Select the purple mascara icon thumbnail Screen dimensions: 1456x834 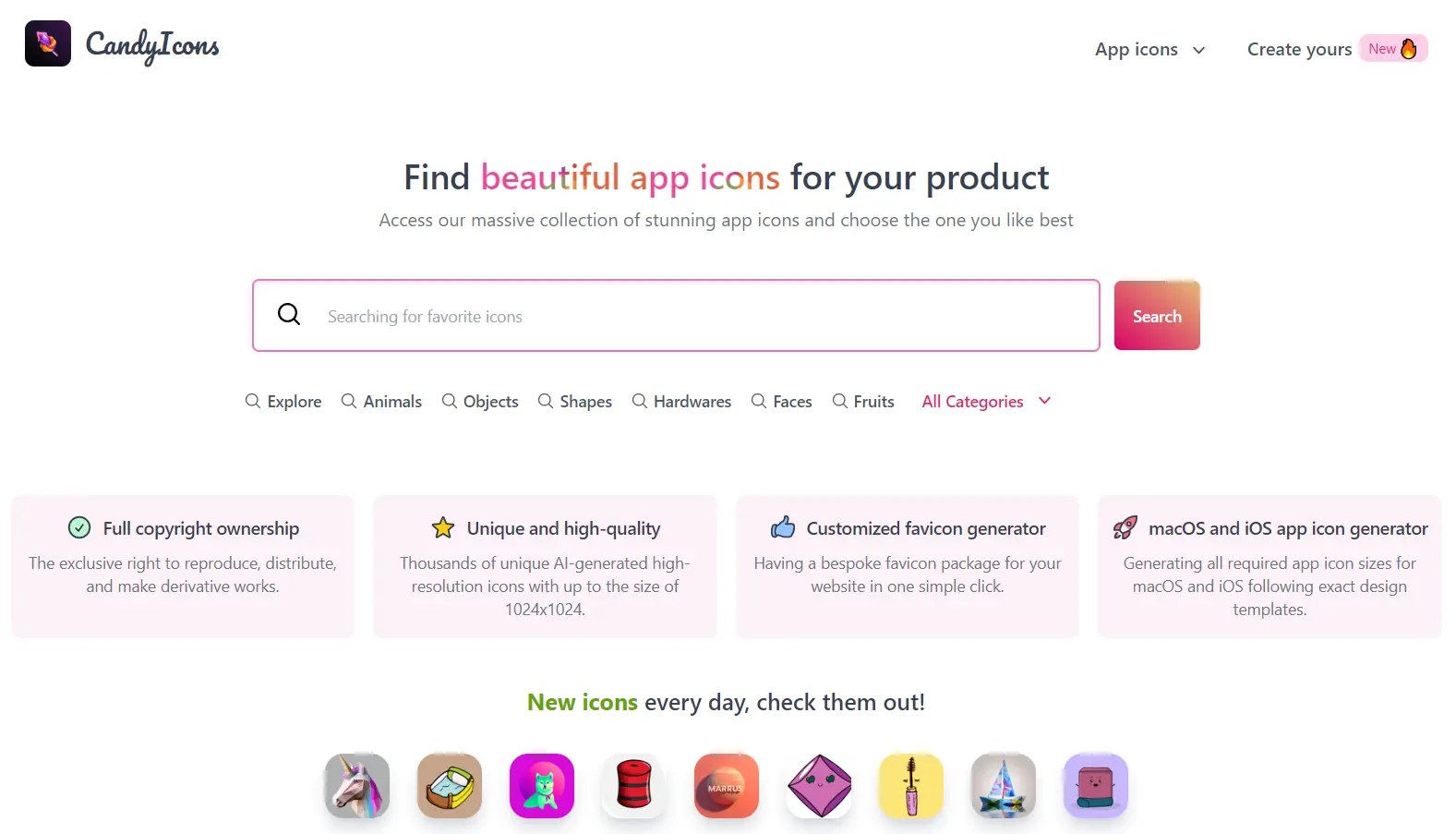coord(911,786)
